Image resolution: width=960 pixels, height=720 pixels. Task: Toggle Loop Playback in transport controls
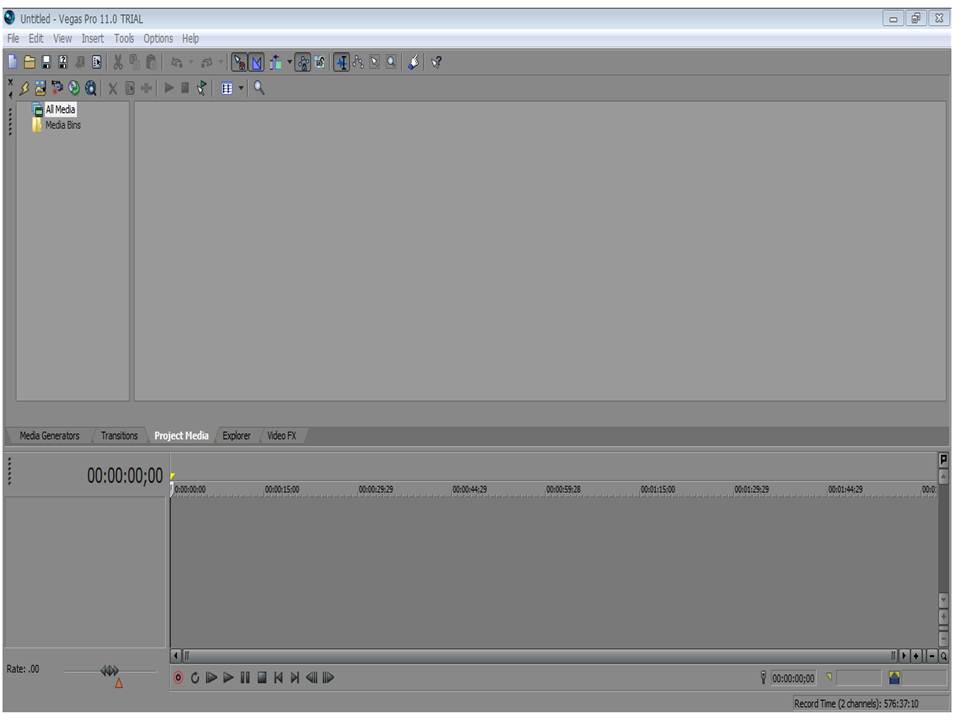pos(195,678)
